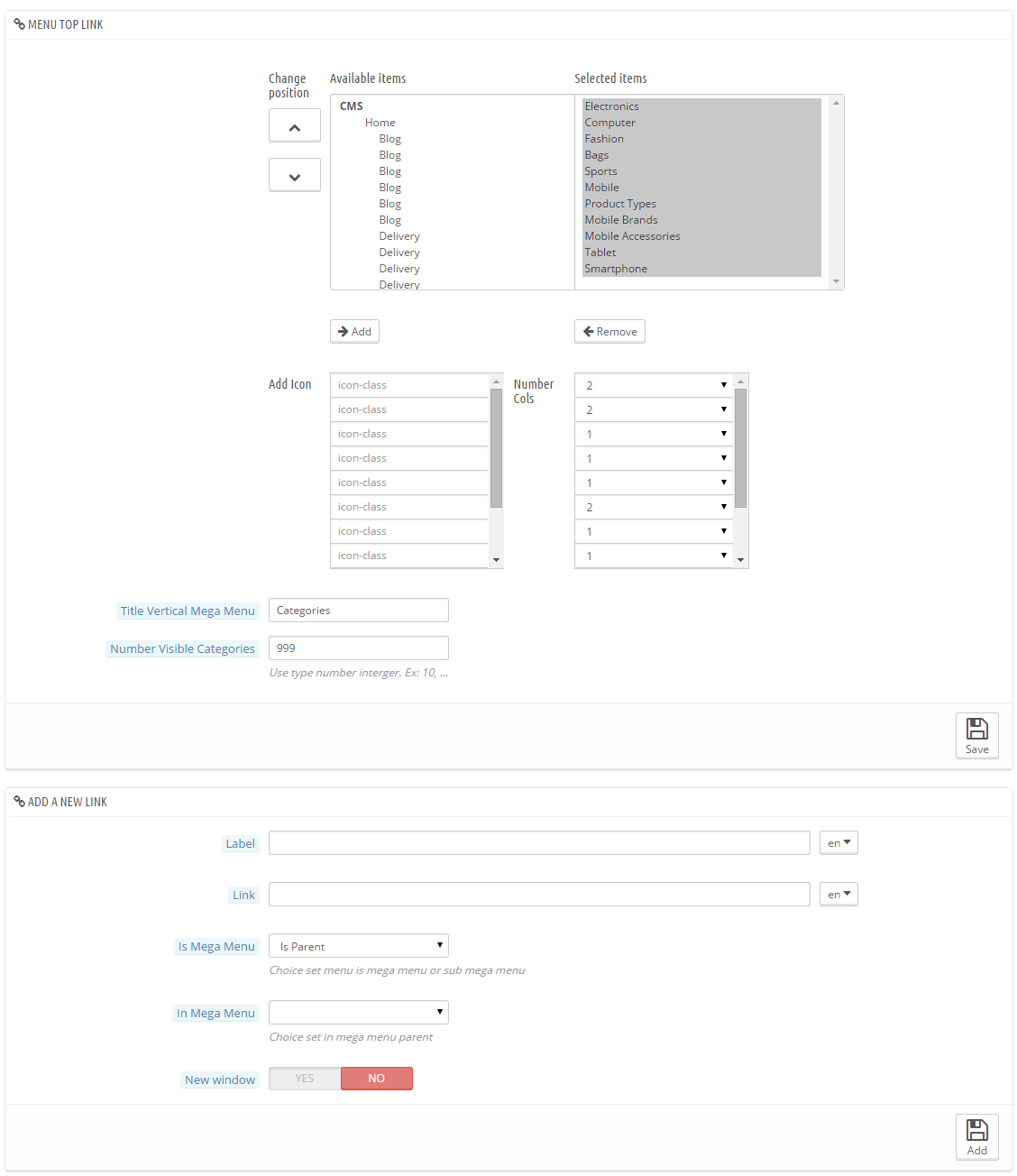Click Title Vertical Mega Menu input
Image resolution: width=1017 pixels, height=1176 pixels.
(x=359, y=611)
